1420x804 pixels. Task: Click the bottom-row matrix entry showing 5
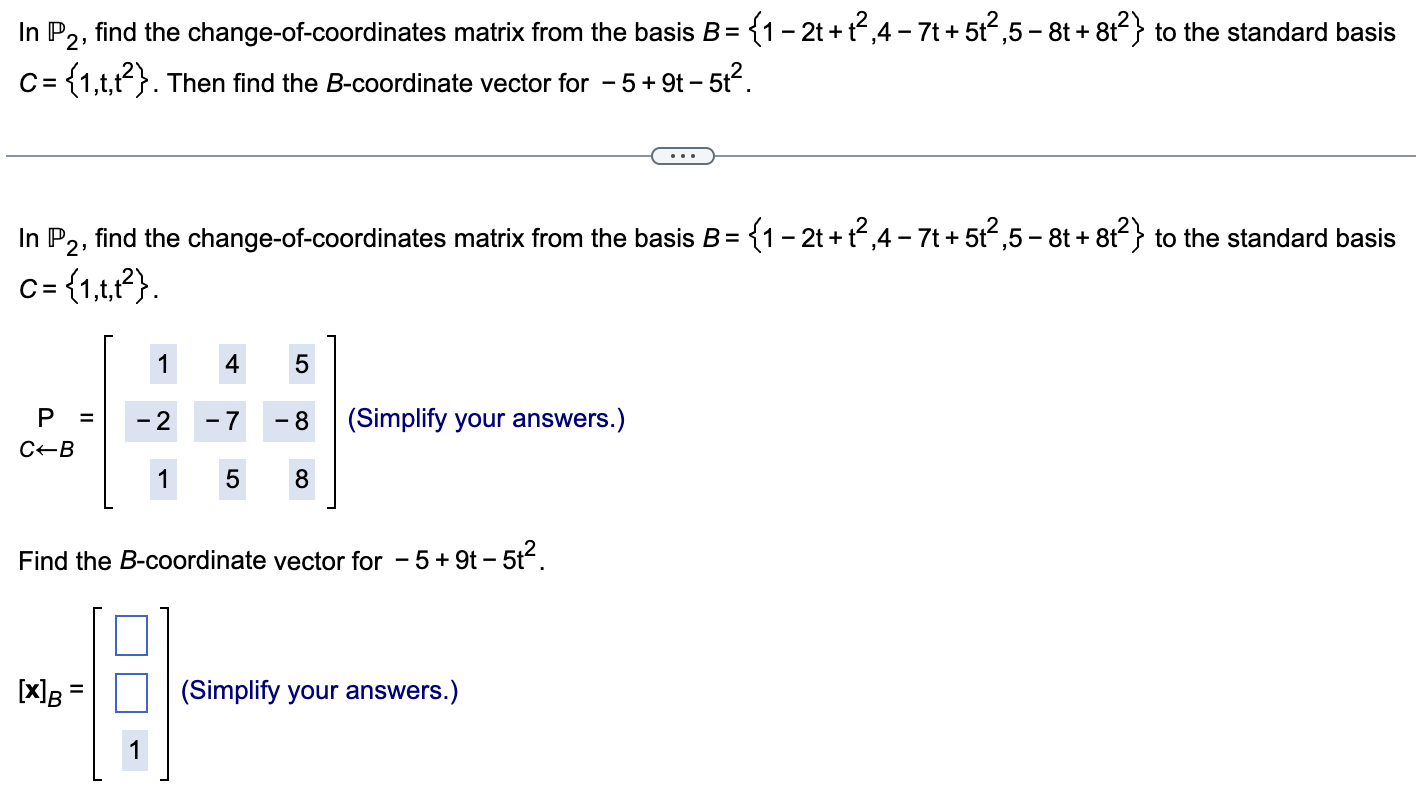(231, 479)
